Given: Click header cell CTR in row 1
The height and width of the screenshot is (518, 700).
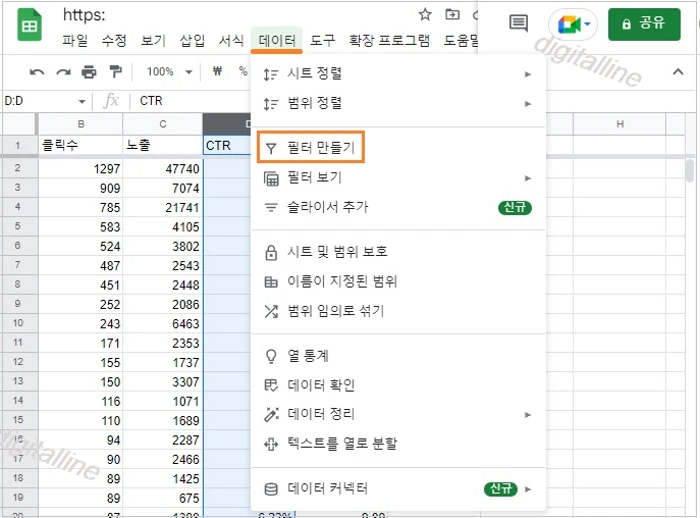Looking at the screenshot, I should [x=227, y=146].
